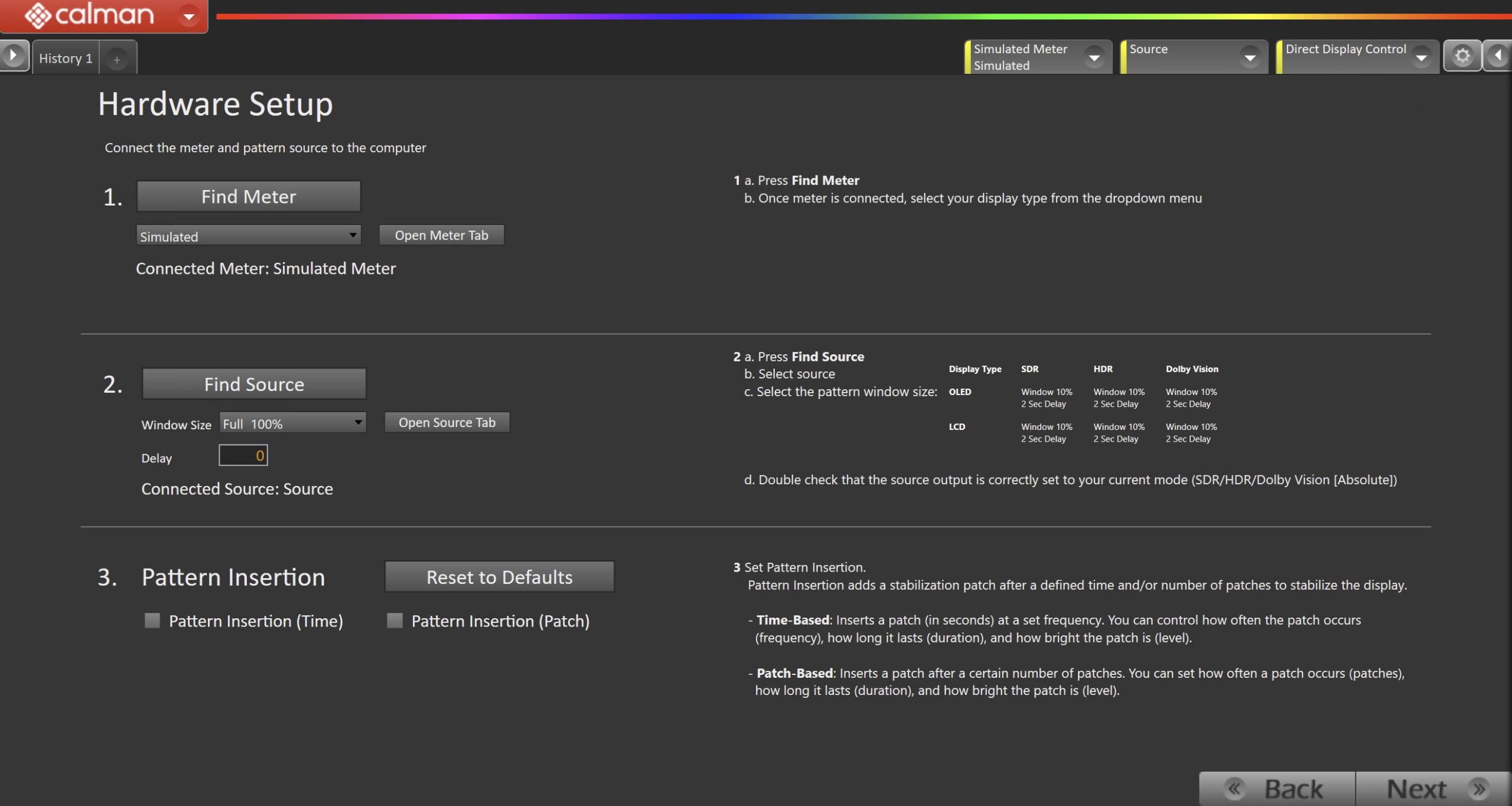The height and width of the screenshot is (806, 1512).
Task: Open the Simulated meter mode dropdown
Action: 248,236
